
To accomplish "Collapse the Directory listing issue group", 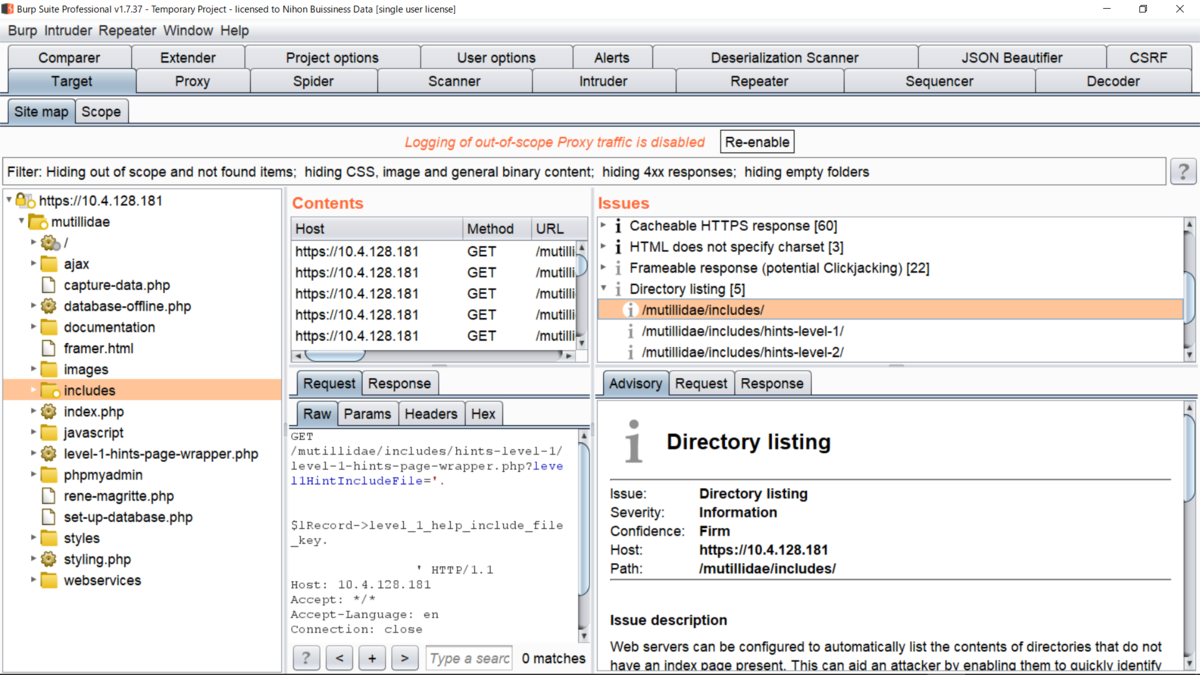I will click(x=604, y=289).
